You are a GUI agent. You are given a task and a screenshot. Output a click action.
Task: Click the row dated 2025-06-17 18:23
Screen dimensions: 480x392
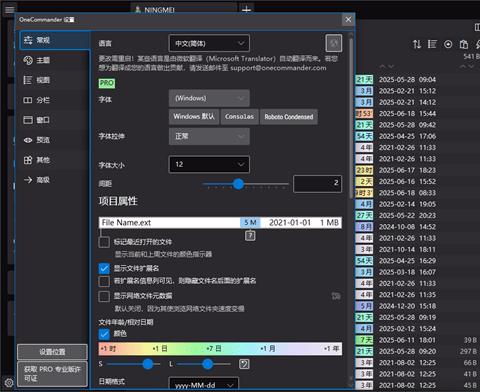point(417,170)
